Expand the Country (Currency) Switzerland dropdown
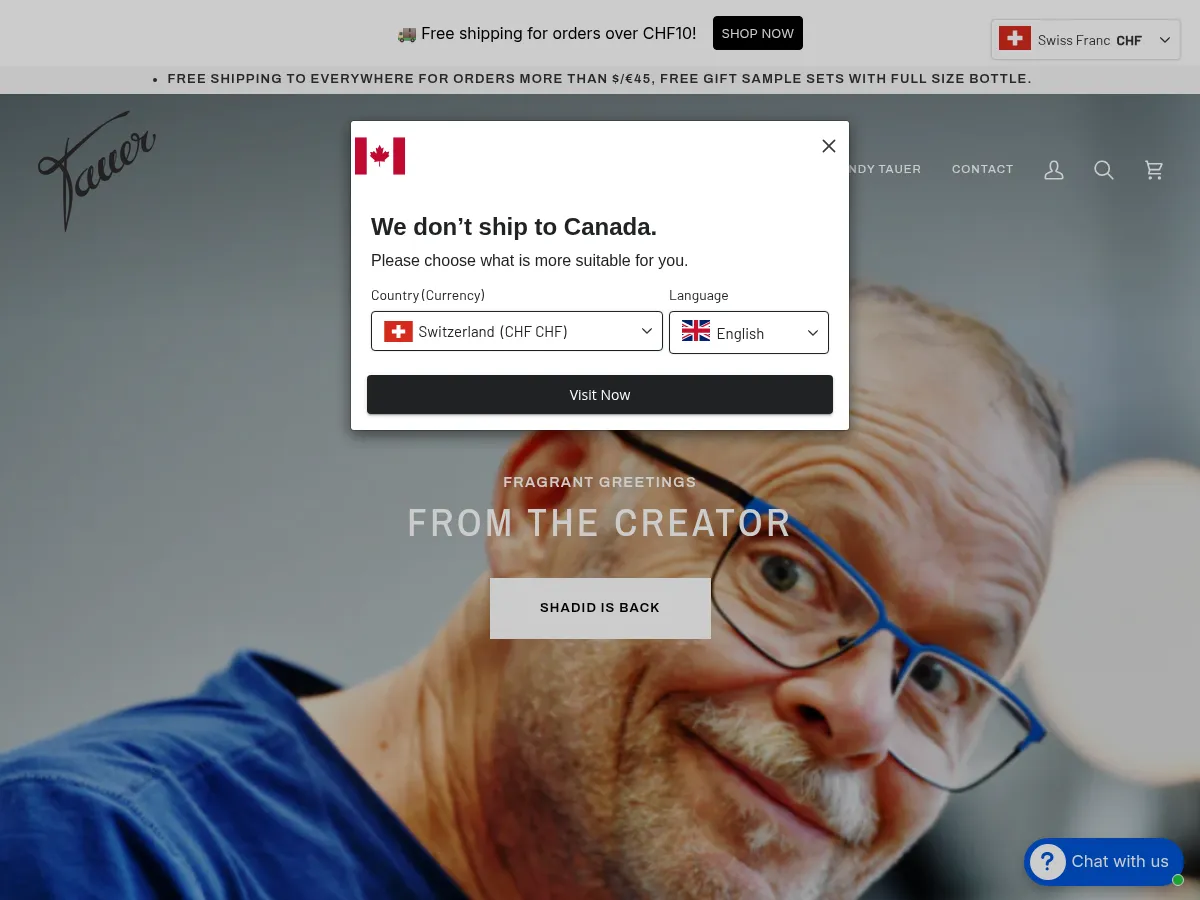Screen dimensions: 1200x900 click(517, 331)
